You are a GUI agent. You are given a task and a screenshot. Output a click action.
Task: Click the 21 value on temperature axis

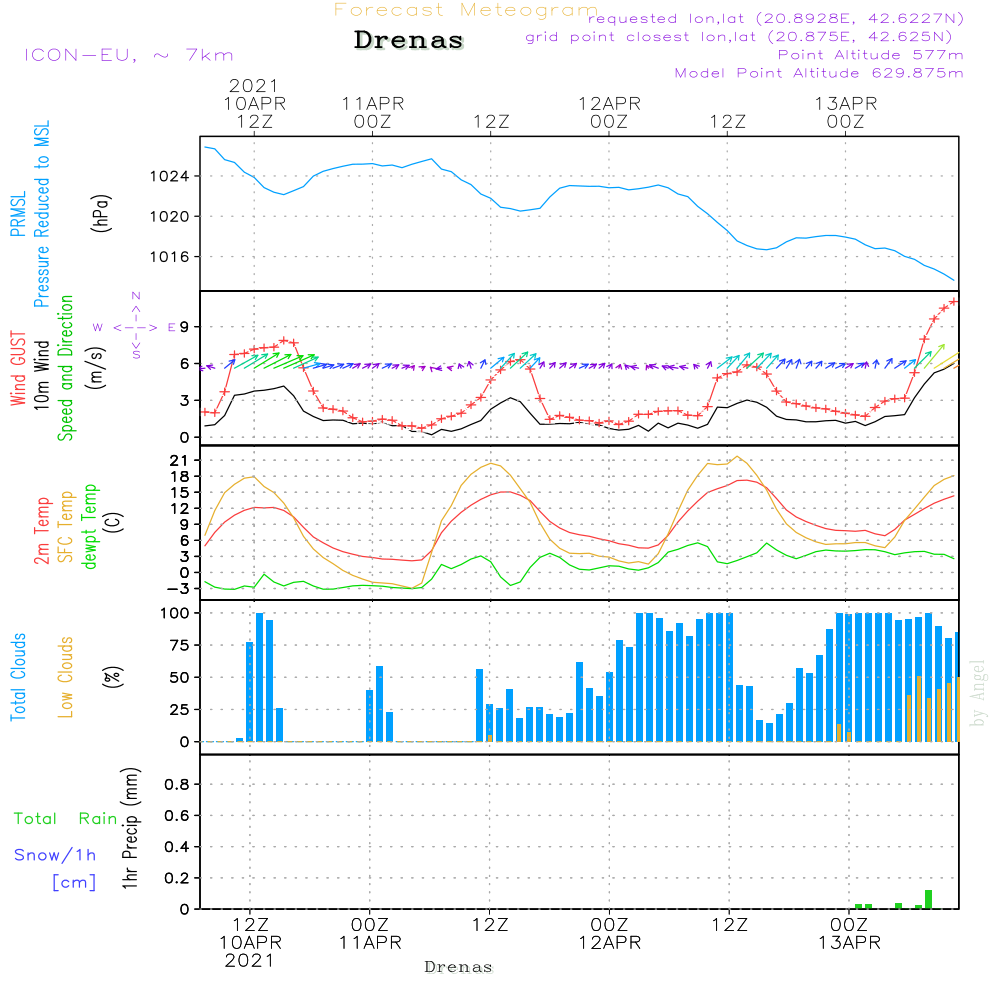coord(179,460)
